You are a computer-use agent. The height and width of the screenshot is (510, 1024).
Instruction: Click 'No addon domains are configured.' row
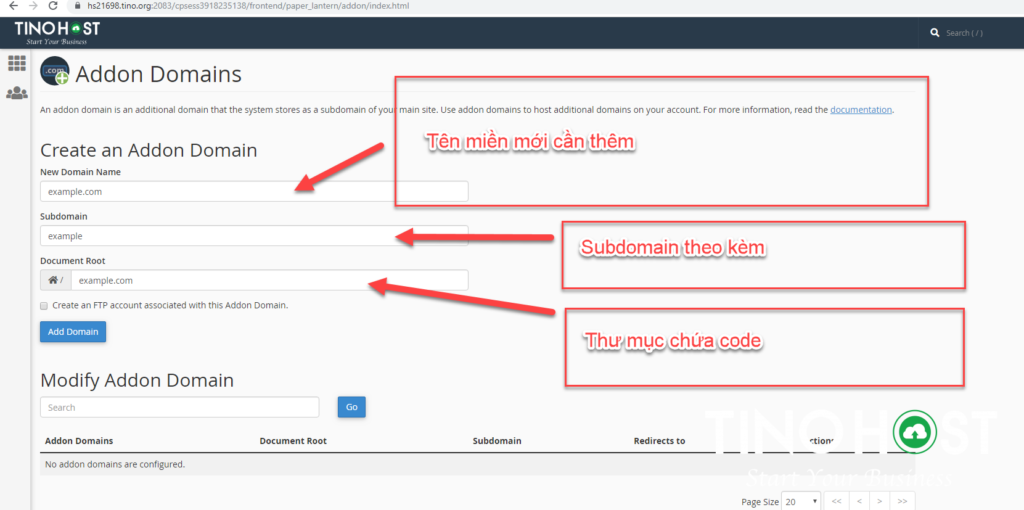pyautogui.click(x=477, y=465)
